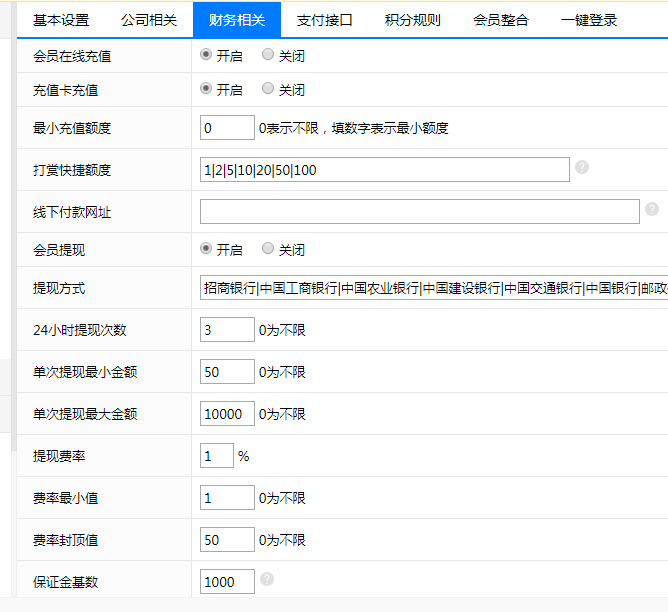Select 关闭 for 充值卡充值
Viewport: 668px width, 612px height.
[x=268, y=89]
